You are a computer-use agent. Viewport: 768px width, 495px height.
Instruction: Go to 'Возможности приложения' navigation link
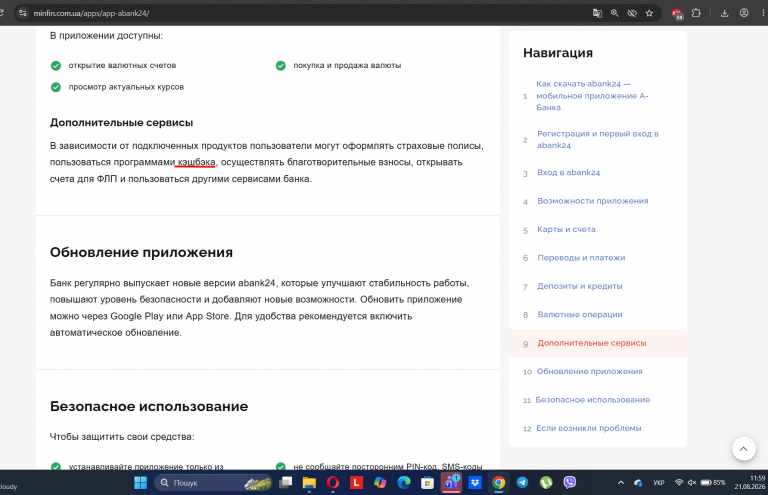[x=593, y=201]
